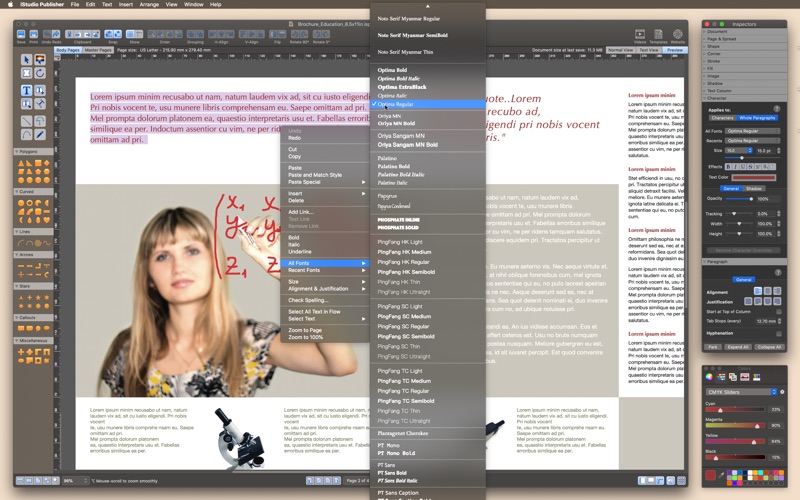Select the arrow selection tool
Screen dimensions: 800x500
point(27,60)
